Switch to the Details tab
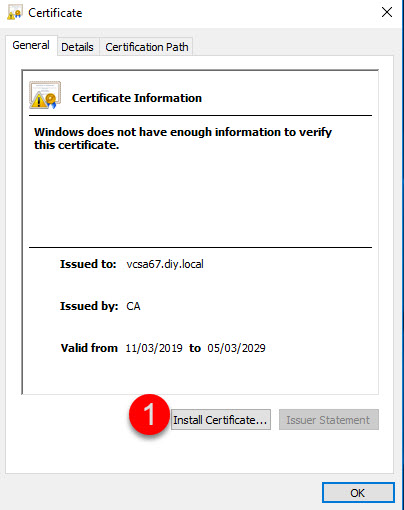The image size is (404, 510). [x=77, y=47]
